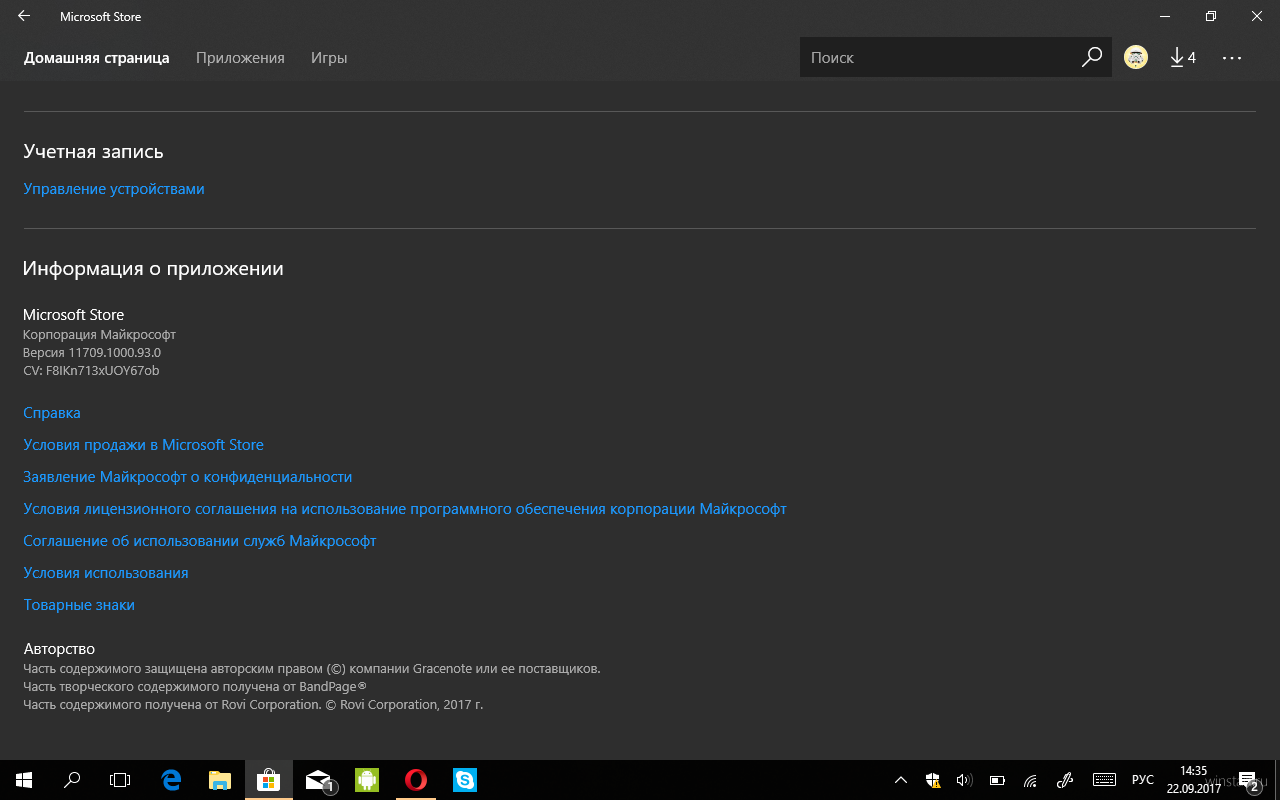Open the touch keyboard tray icon
This screenshot has height=800, width=1280.
(x=1104, y=780)
